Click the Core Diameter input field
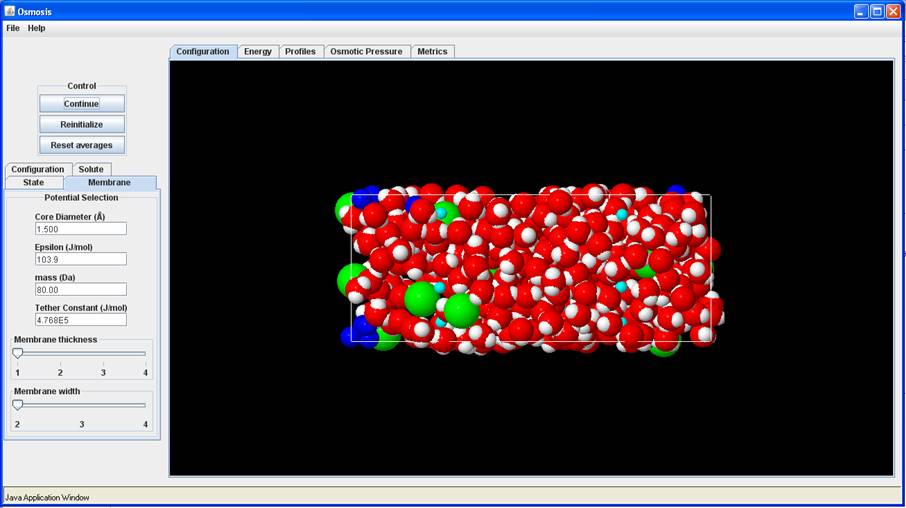 (80, 229)
